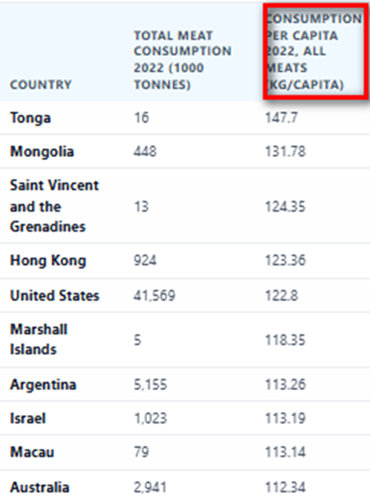Select the Mongolia country name
Screen dimensions: 370x500
click(x=42, y=152)
